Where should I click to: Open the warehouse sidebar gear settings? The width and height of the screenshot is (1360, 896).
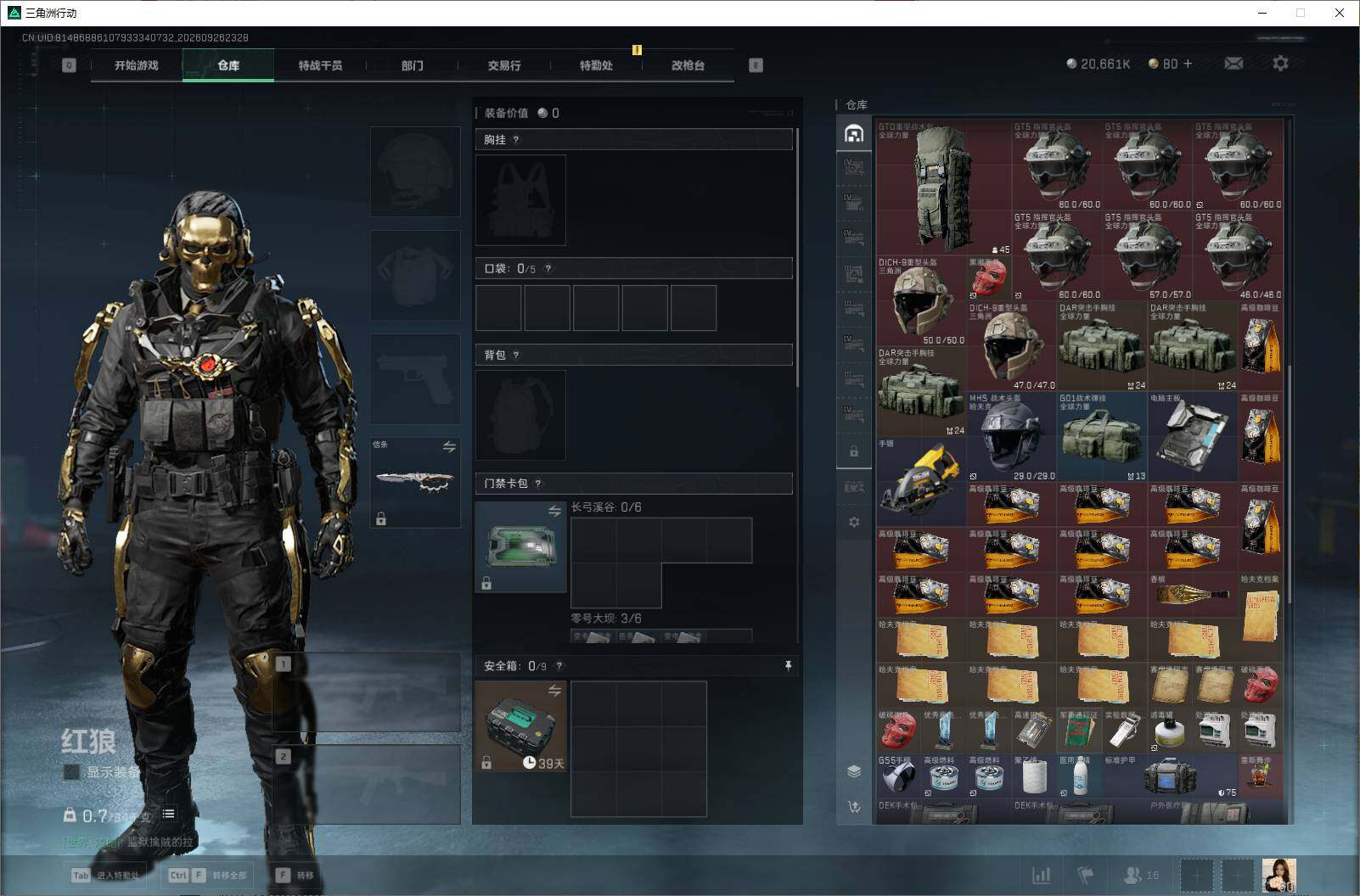pyautogui.click(x=854, y=522)
